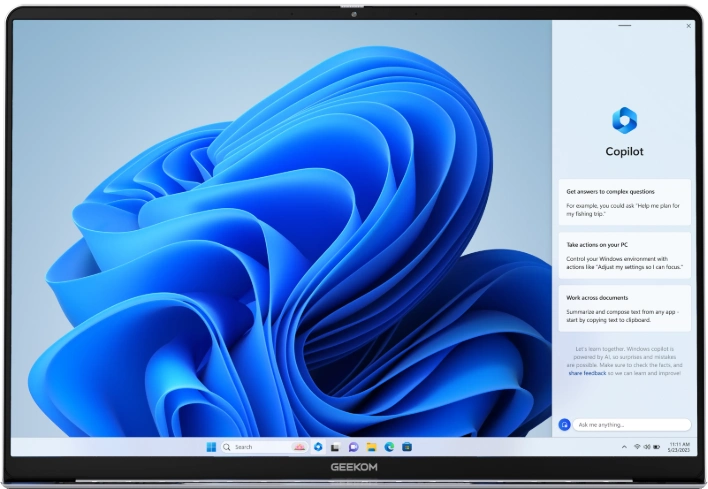Screen dimensions: 708x489
Task: Click the volume icon in the system tray
Action: (646, 446)
